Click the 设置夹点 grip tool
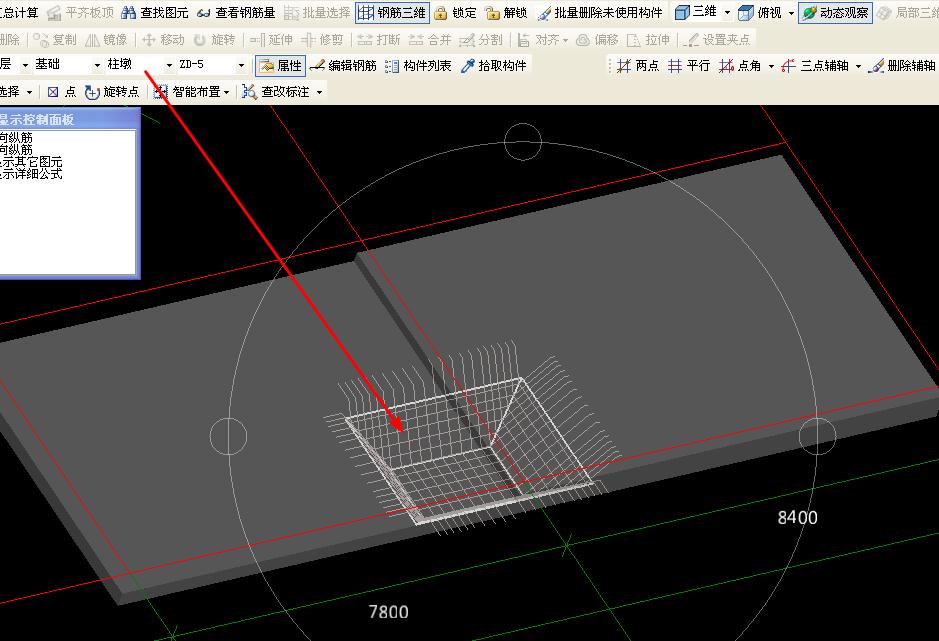Screen dimensions: 939x641 click(717, 40)
